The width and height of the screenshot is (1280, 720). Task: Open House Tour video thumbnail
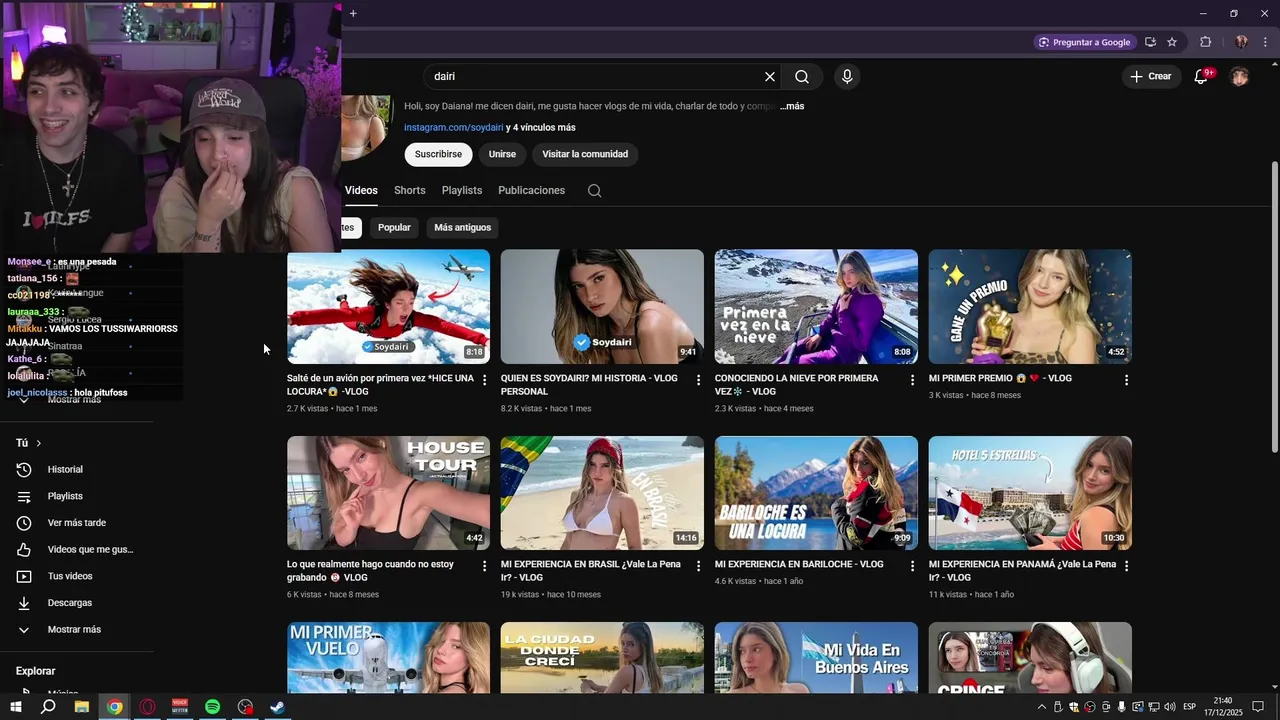click(388, 493)
